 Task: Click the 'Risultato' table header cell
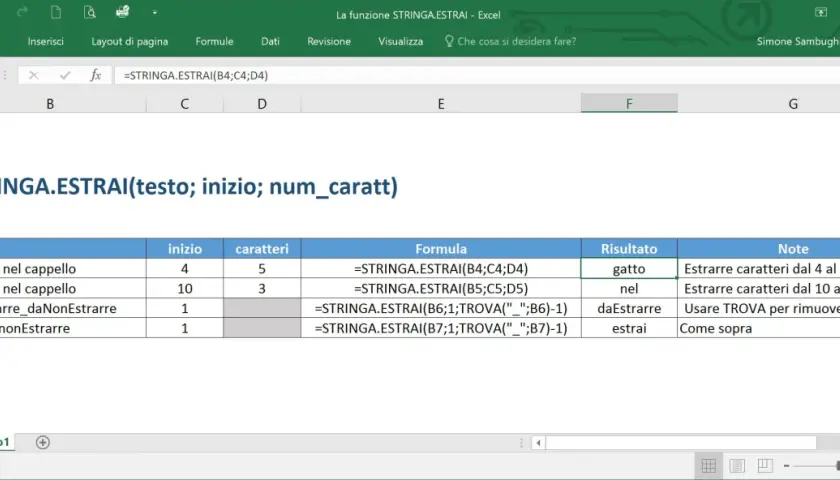(x=629, y=249)
